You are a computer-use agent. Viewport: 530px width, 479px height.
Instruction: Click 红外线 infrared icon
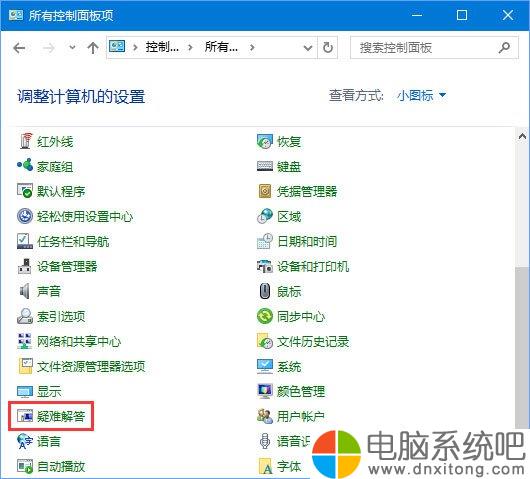tap(24, 141)
